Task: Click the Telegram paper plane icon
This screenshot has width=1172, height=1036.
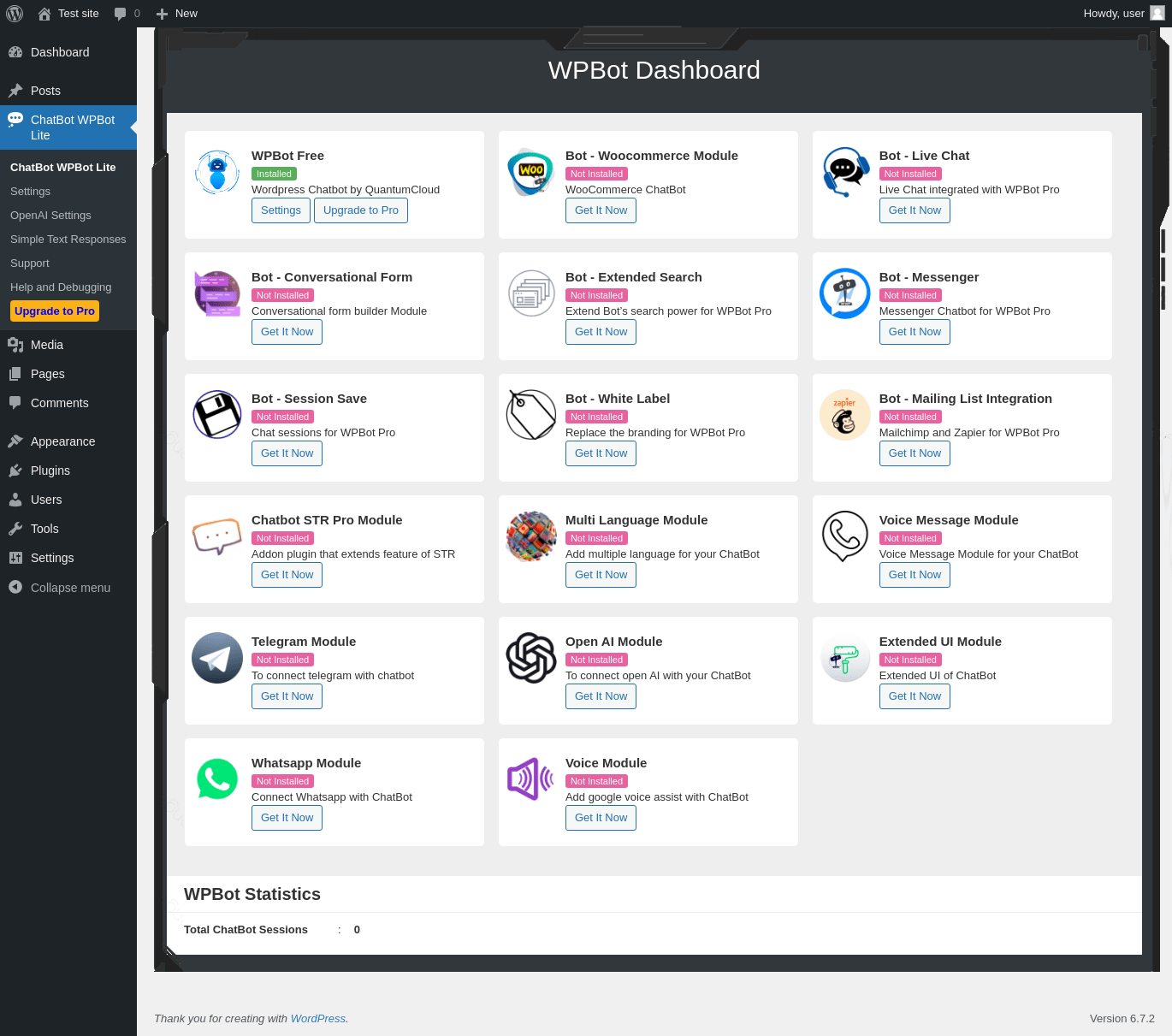Action: [217, 658]
